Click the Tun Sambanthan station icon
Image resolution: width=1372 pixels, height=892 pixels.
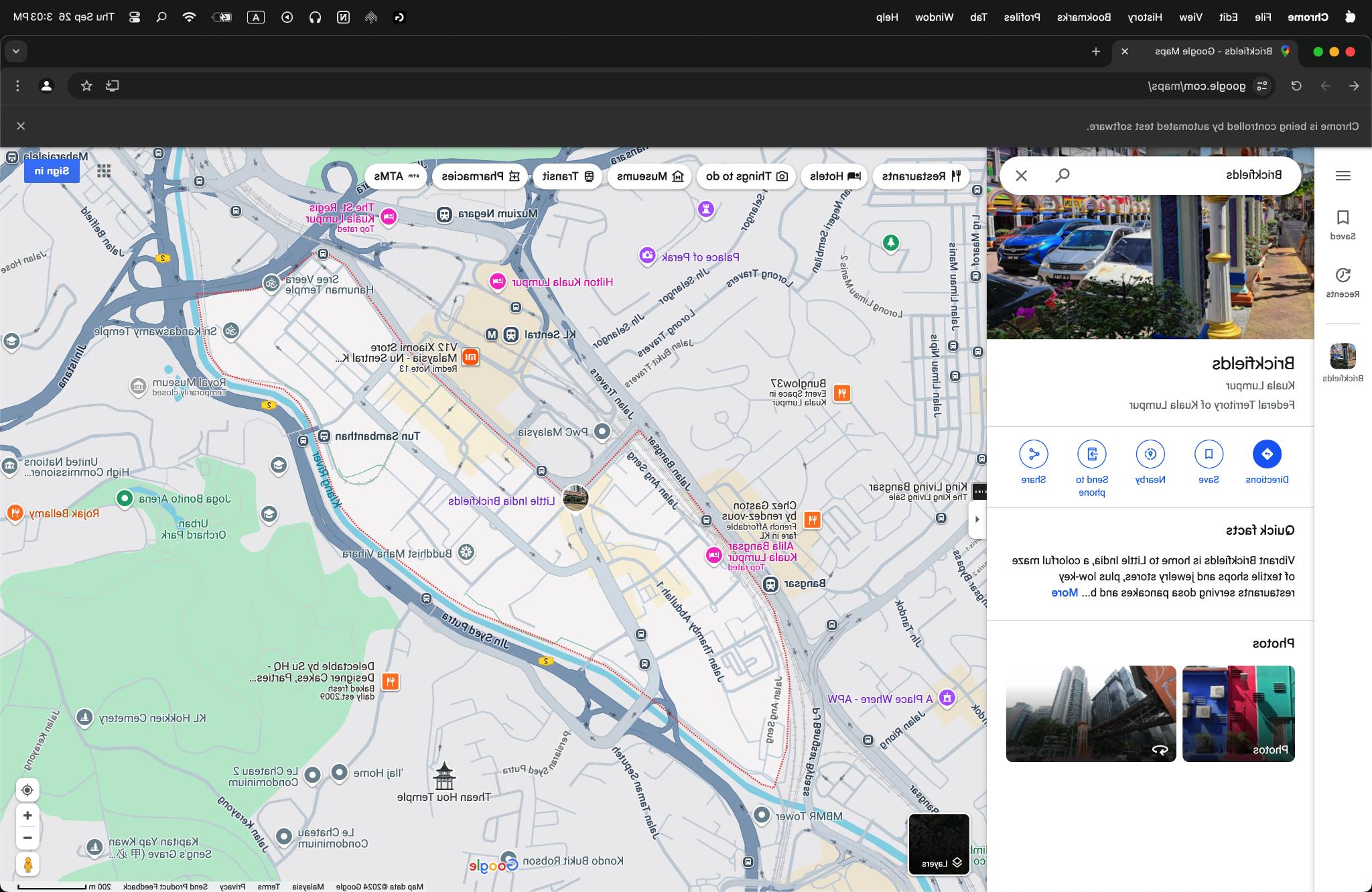[324, 436]
